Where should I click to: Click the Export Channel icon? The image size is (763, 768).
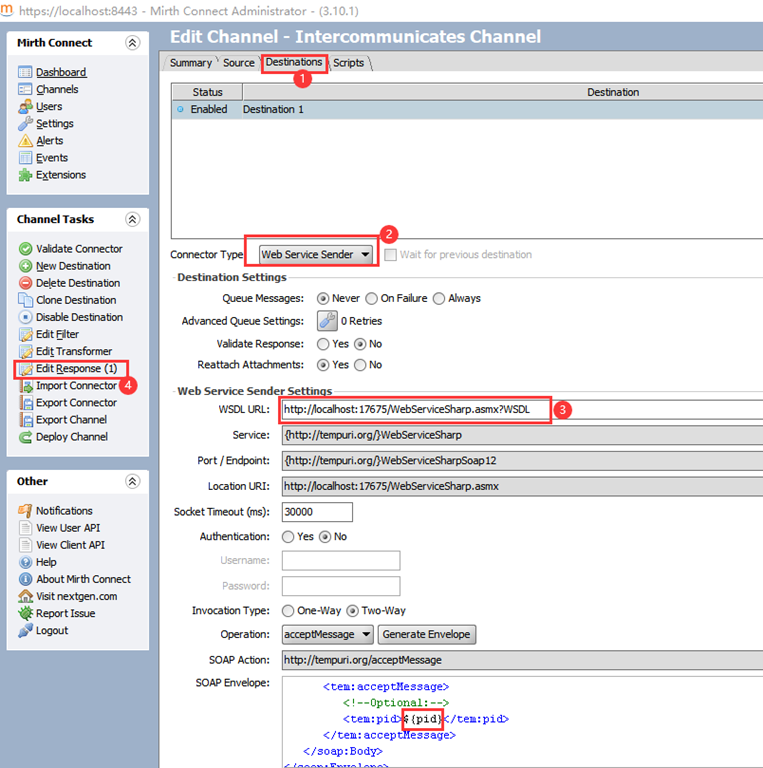coord(25,420)
